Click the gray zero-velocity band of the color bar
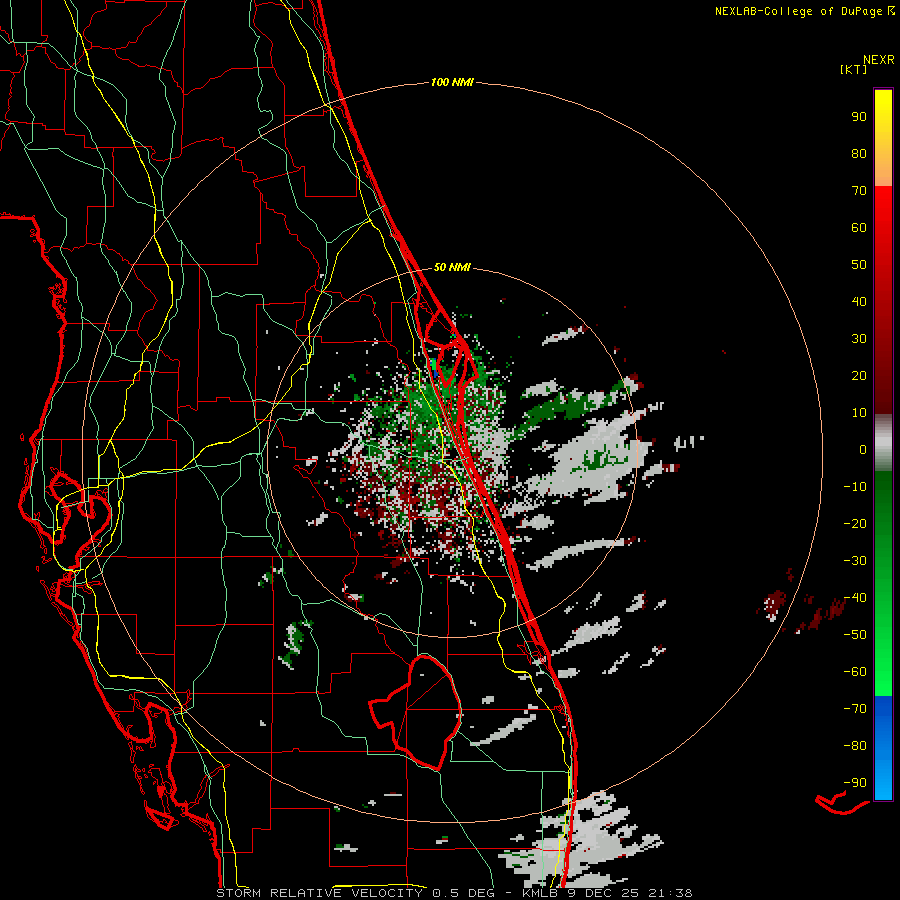This screenshot has width=900, height=900. click(883, 443)
